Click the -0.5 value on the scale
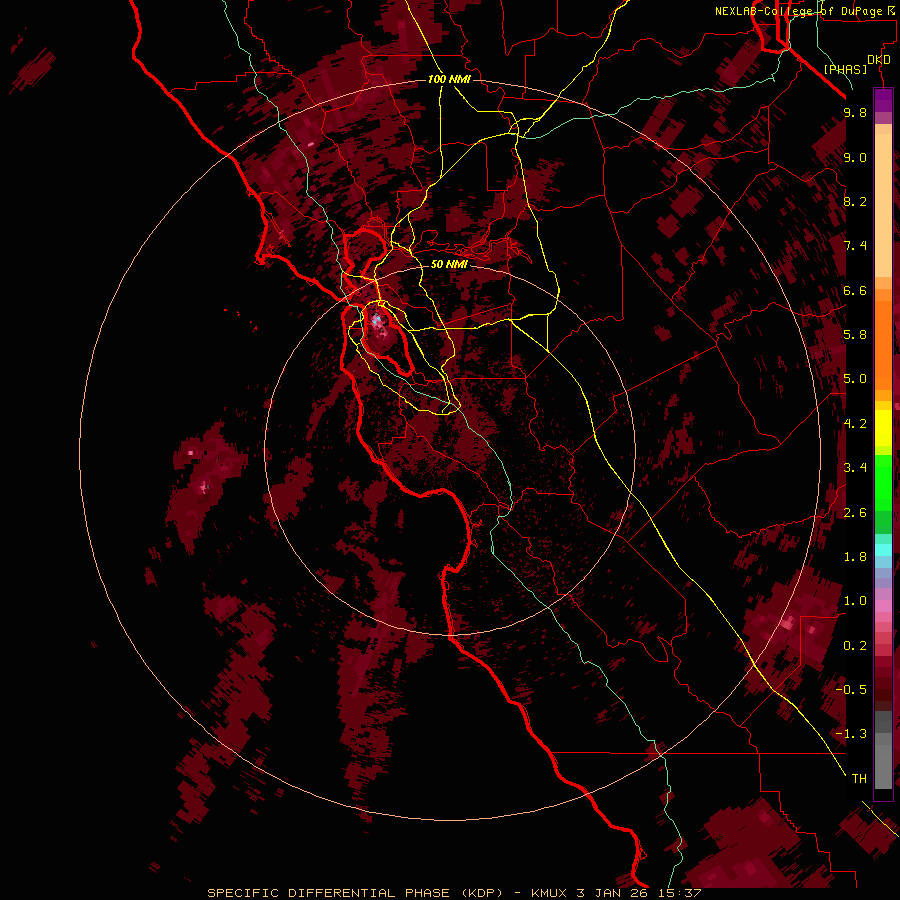Viewport: 900px width, 900px height. (851, 690)
